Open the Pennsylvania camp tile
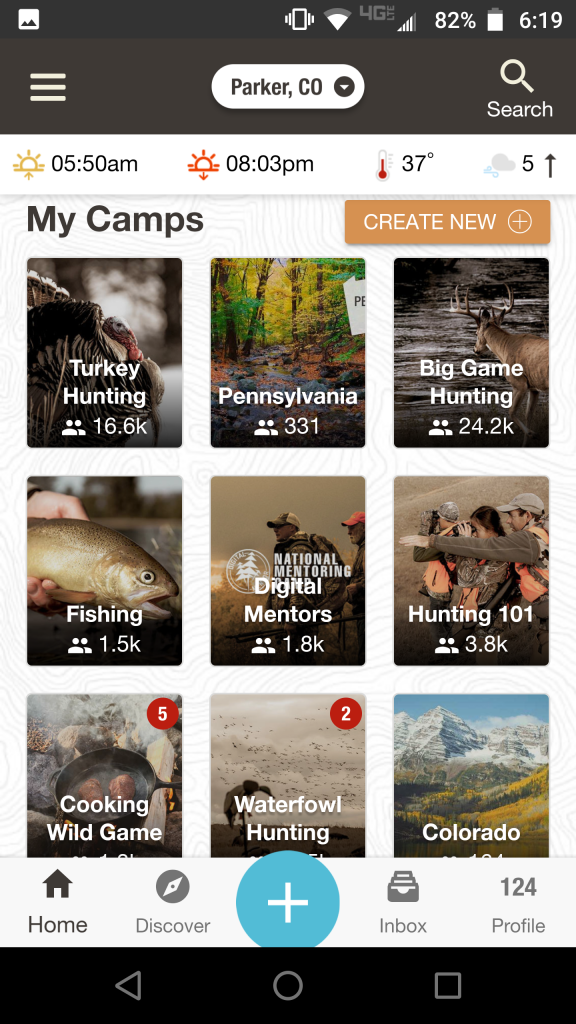Viewport: 576px width, 1024px height. 288,353
